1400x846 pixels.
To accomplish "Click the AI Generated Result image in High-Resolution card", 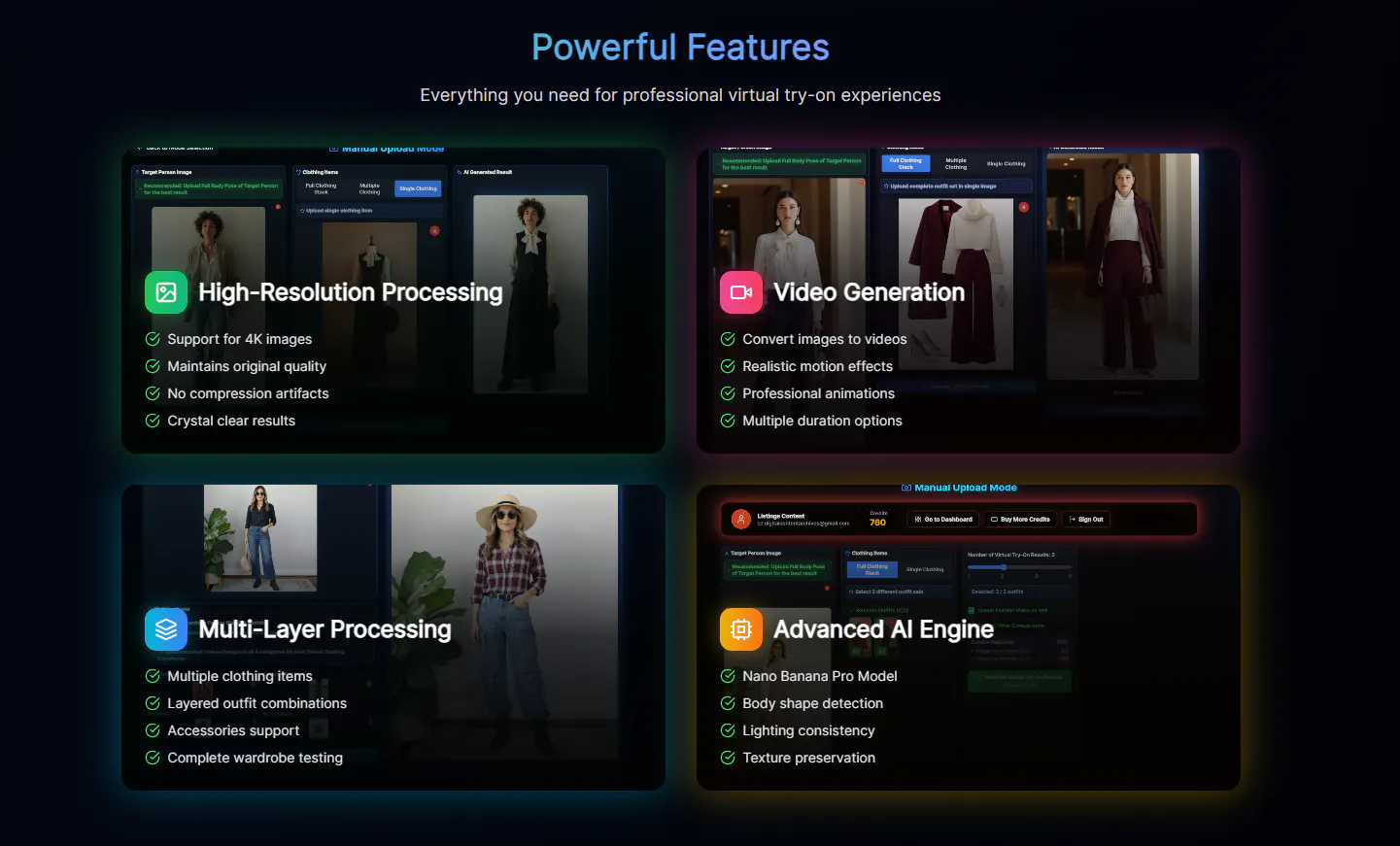I will [x=530, y=293].
